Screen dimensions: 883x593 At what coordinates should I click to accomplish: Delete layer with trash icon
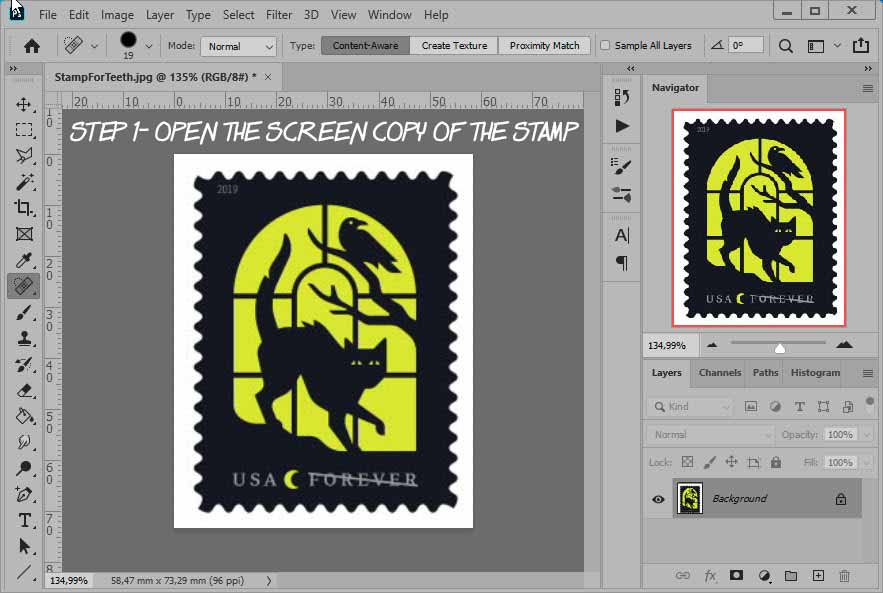coord(844,576)
